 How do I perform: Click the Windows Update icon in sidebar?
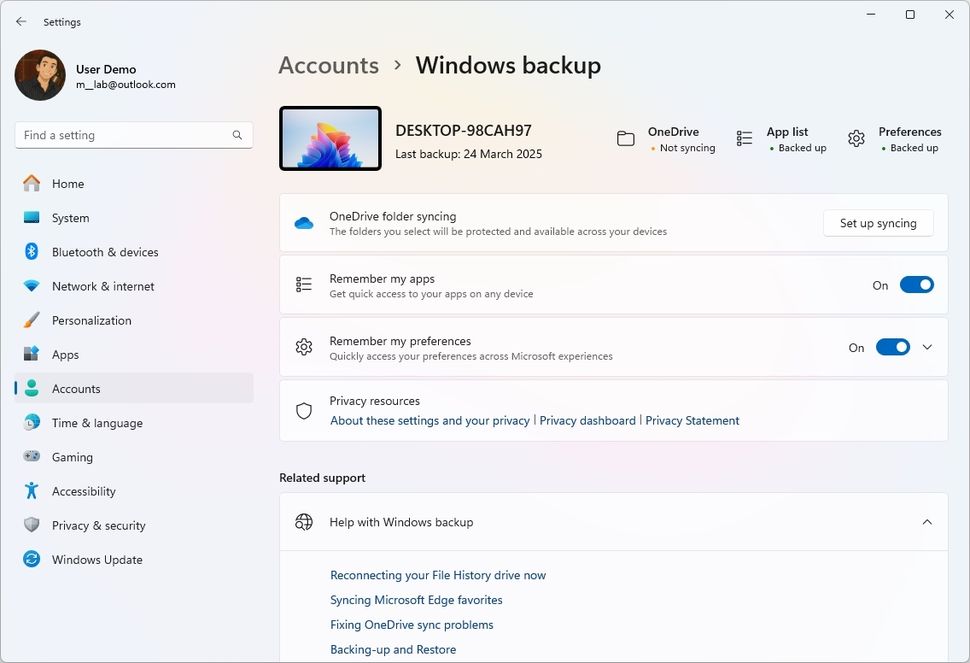(x=32, y=560)
